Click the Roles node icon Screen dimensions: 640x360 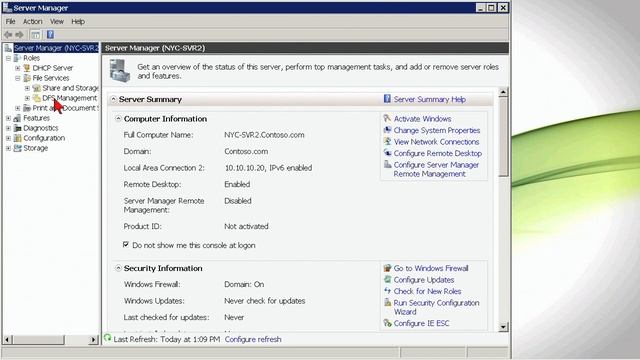pyautogui.click(x=18, y=58)
